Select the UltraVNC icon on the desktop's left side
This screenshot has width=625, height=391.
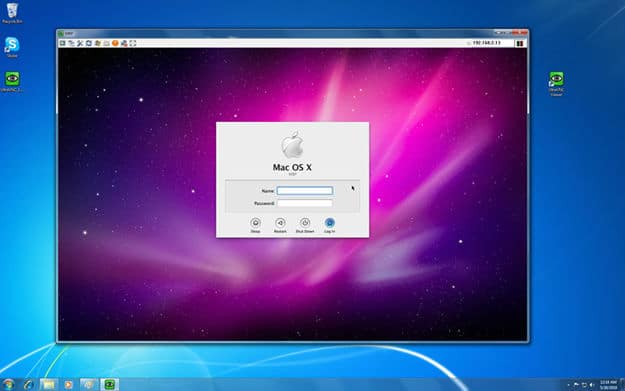(x=12, y=82)
